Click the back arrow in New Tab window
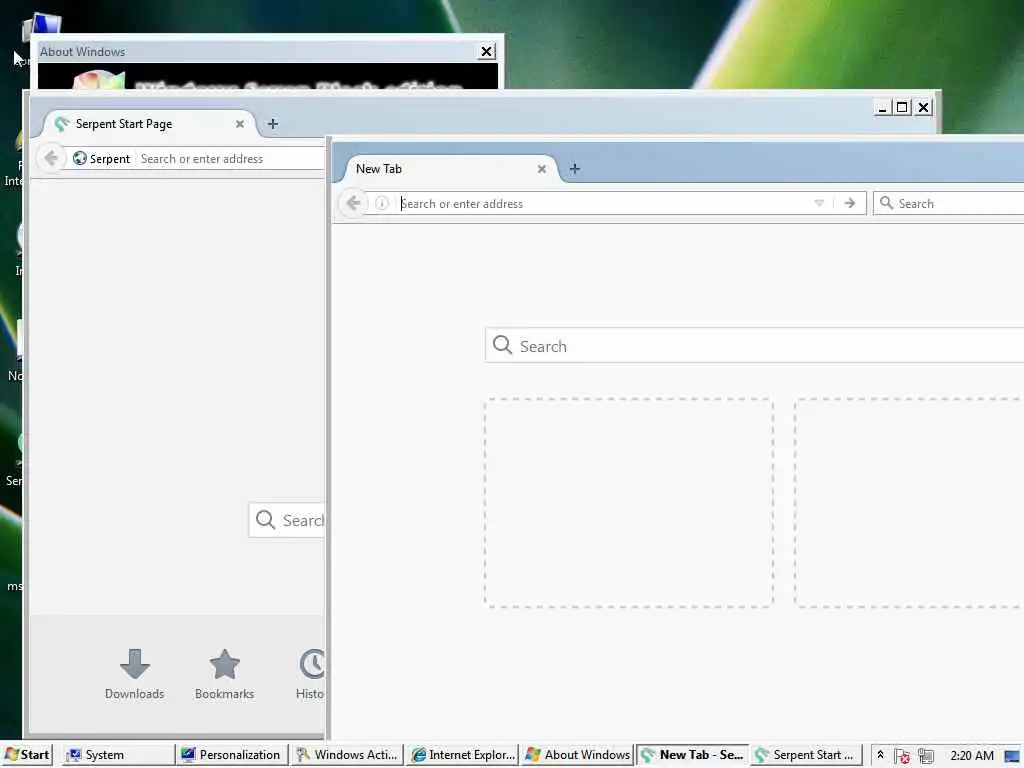Screen dimensions: 1024x768 point(353,203)
